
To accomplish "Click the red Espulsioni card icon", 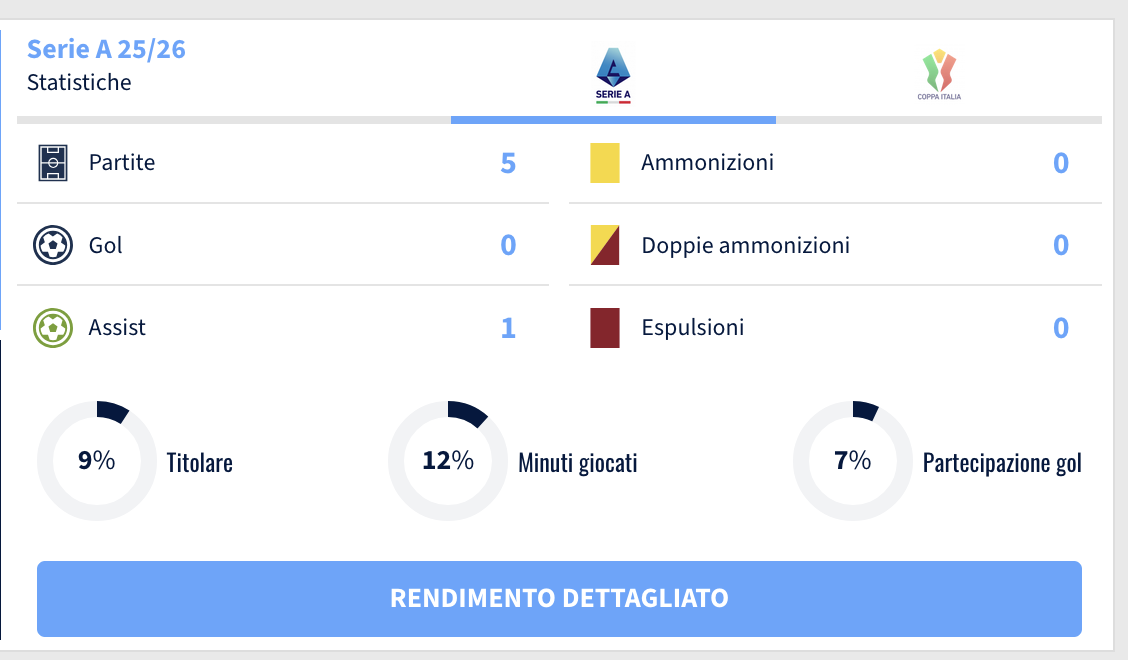I will coord(605,328).
